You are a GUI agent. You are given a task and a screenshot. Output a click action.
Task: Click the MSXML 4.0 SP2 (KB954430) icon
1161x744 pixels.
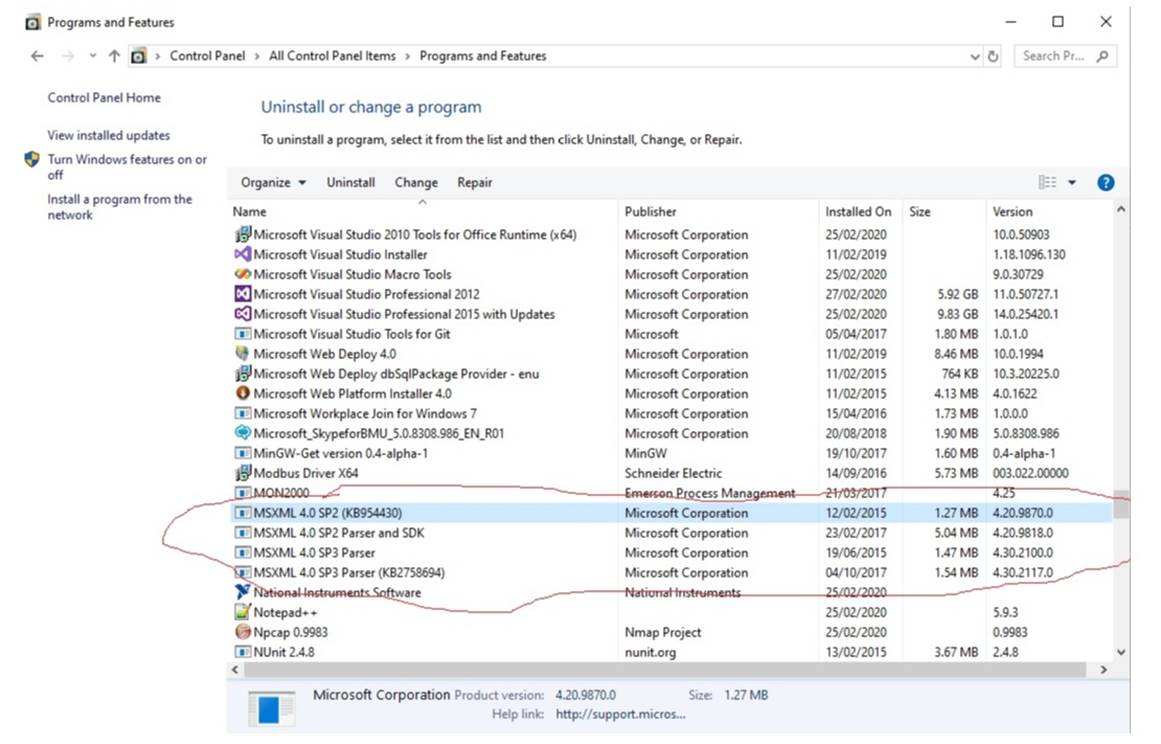(242, 513)
